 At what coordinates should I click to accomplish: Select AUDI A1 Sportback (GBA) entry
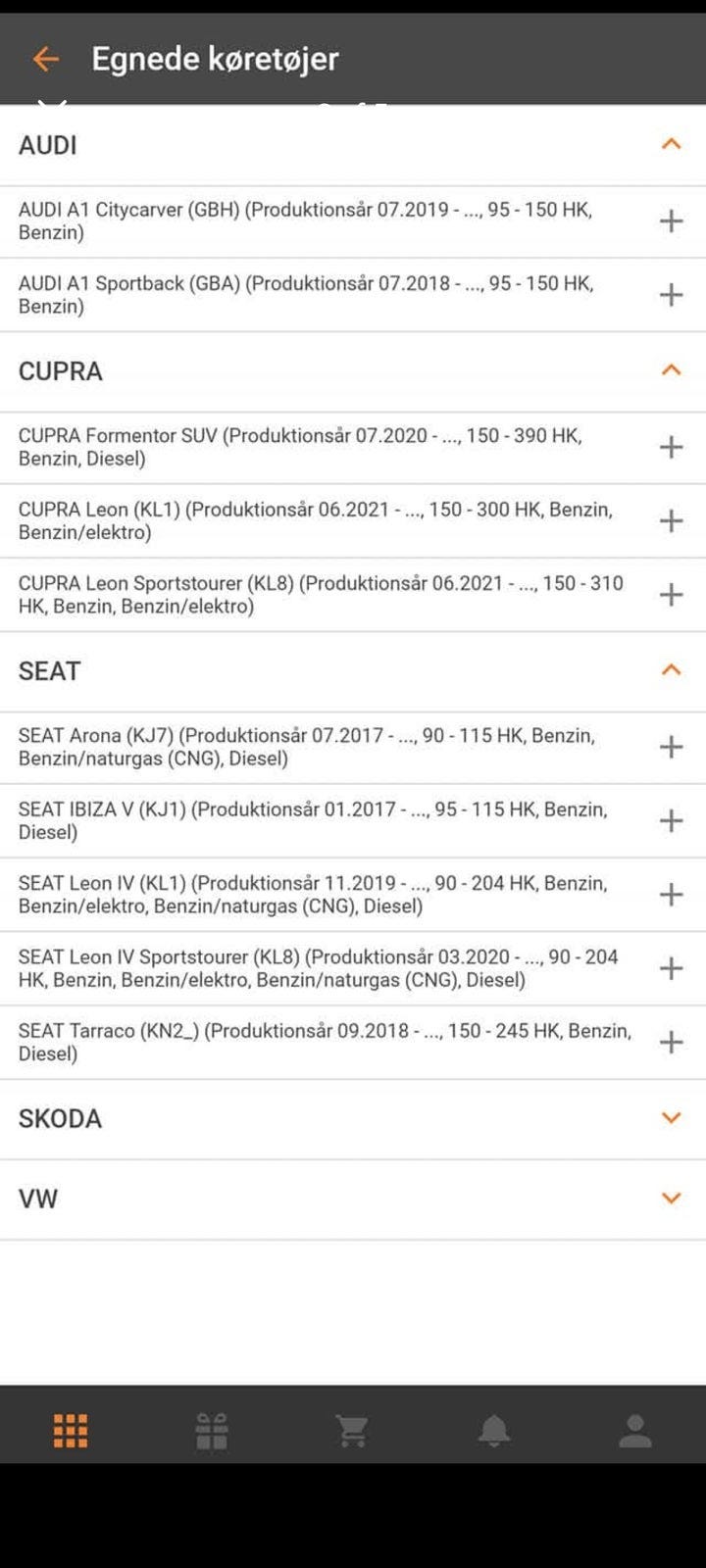point(306,295)
